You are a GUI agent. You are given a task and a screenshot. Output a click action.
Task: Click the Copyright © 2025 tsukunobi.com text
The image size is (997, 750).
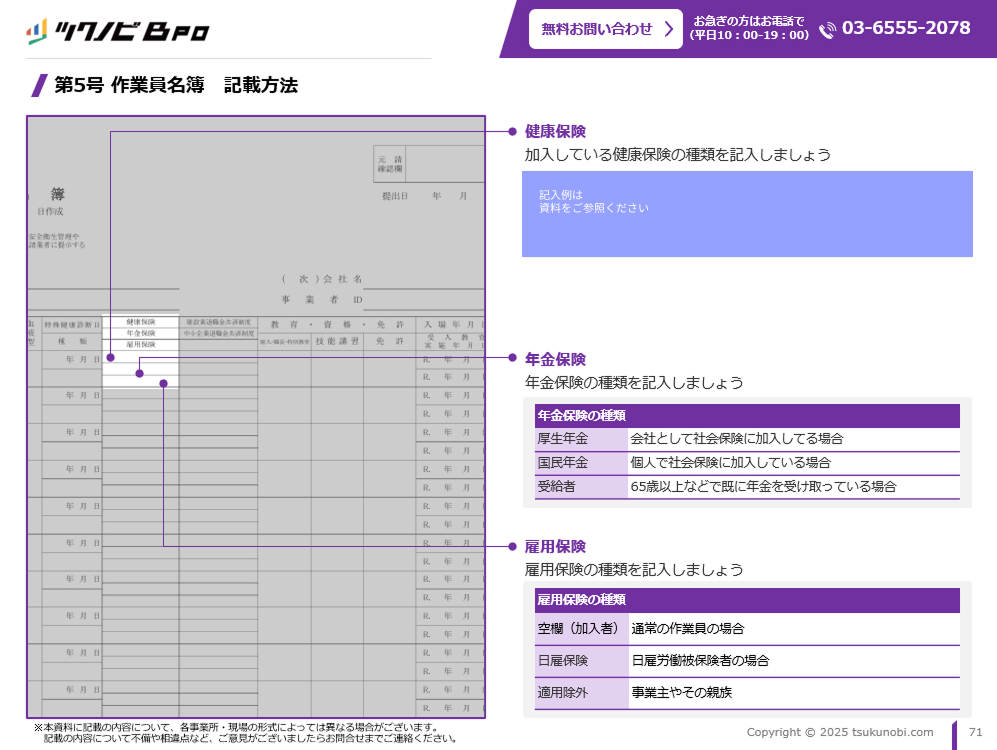(840, 732)
